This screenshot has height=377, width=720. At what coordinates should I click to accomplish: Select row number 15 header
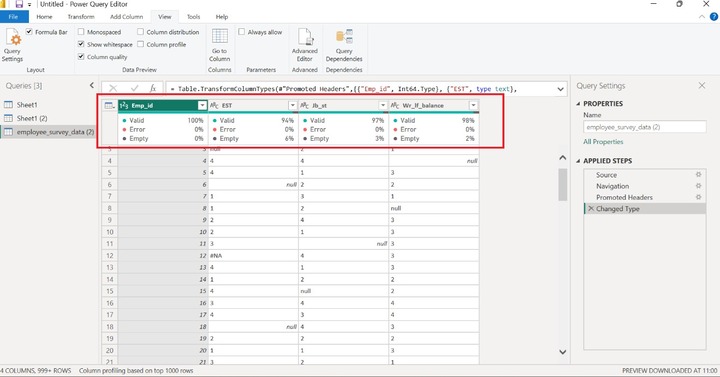click(110, 291)
